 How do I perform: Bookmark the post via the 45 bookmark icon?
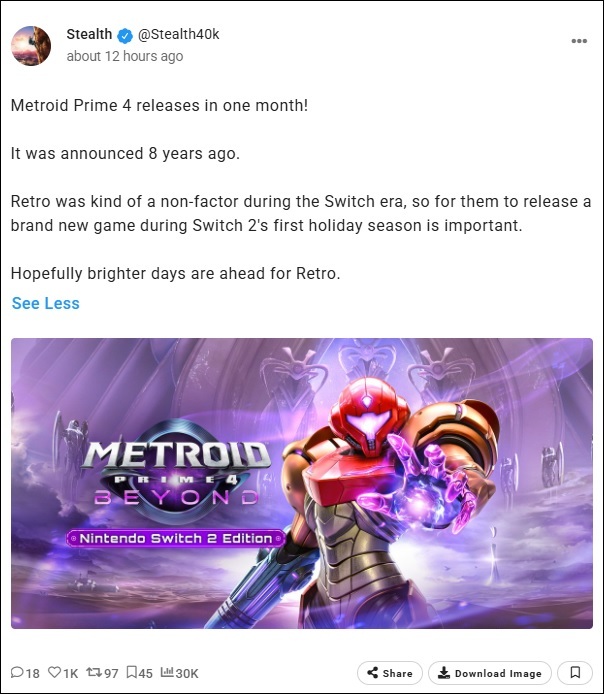pos(131,673)
